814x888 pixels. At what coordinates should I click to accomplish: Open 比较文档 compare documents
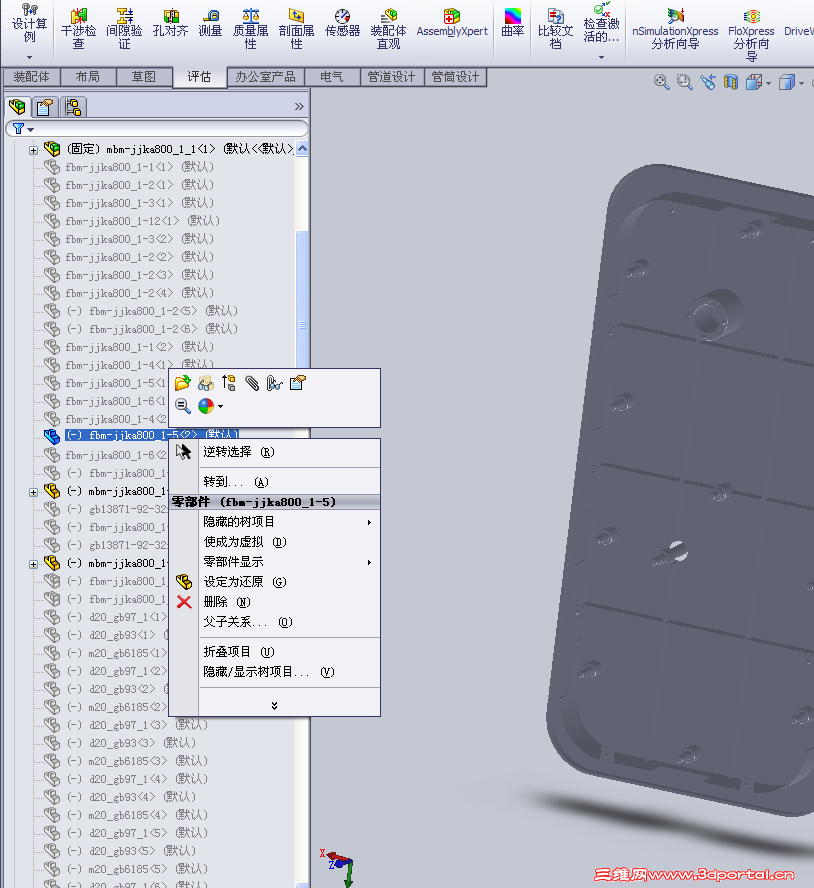click(x=555, y=28)
